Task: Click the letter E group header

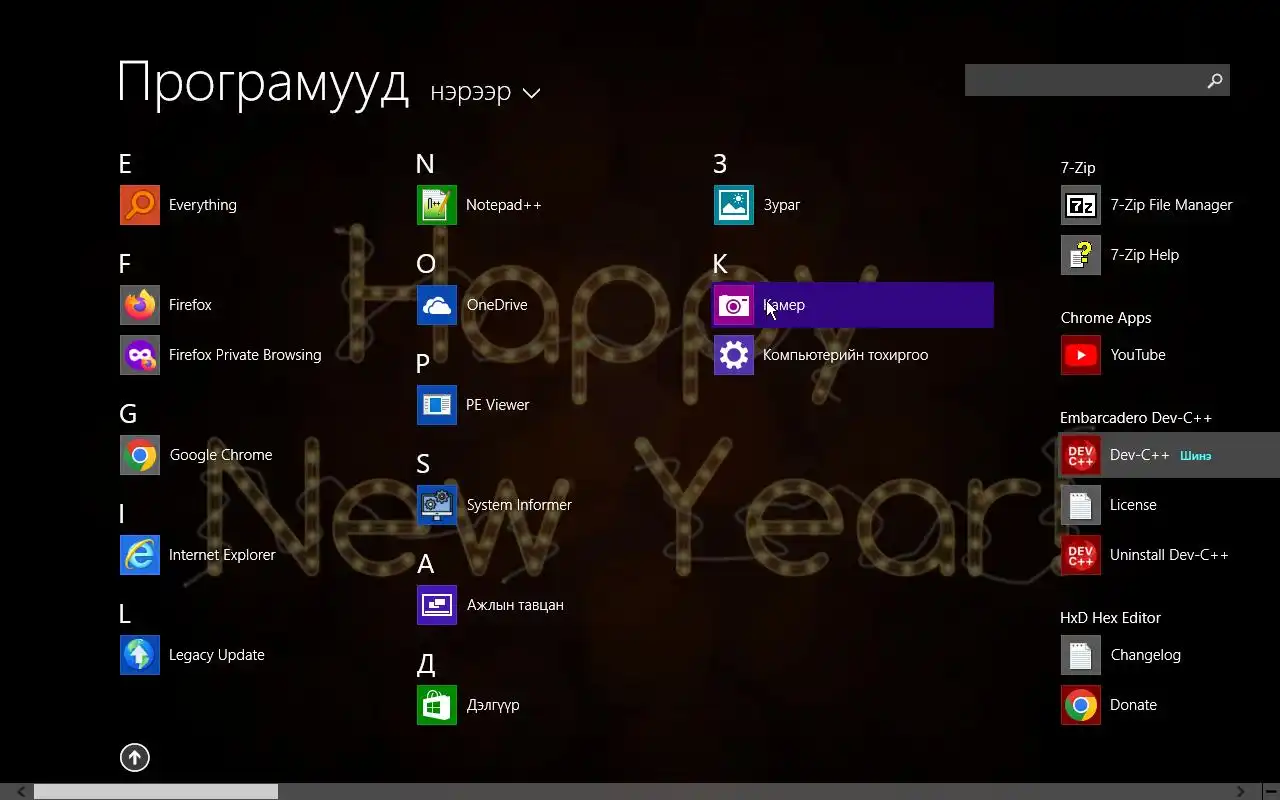Action: click(125, 164)
